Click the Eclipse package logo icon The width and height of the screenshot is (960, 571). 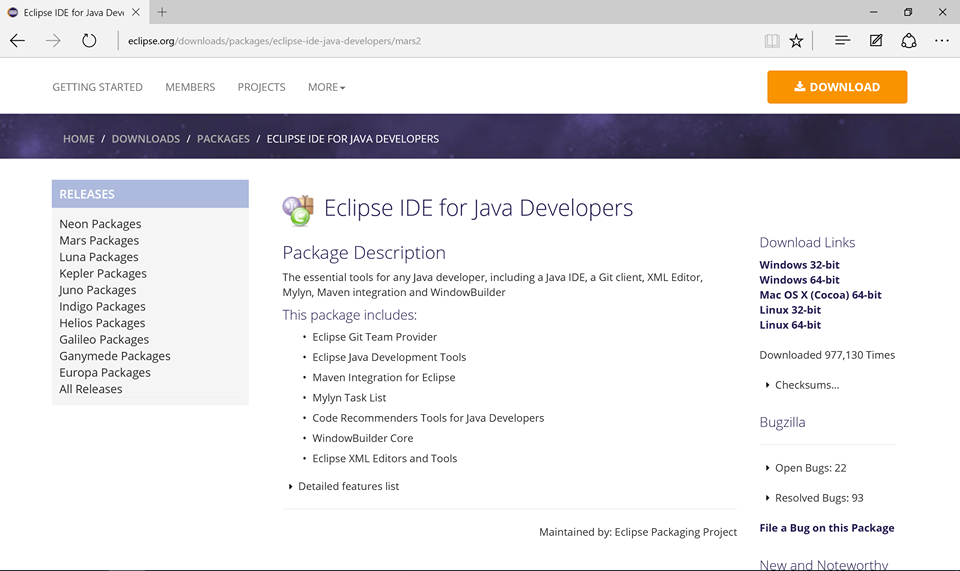(298, 210)
